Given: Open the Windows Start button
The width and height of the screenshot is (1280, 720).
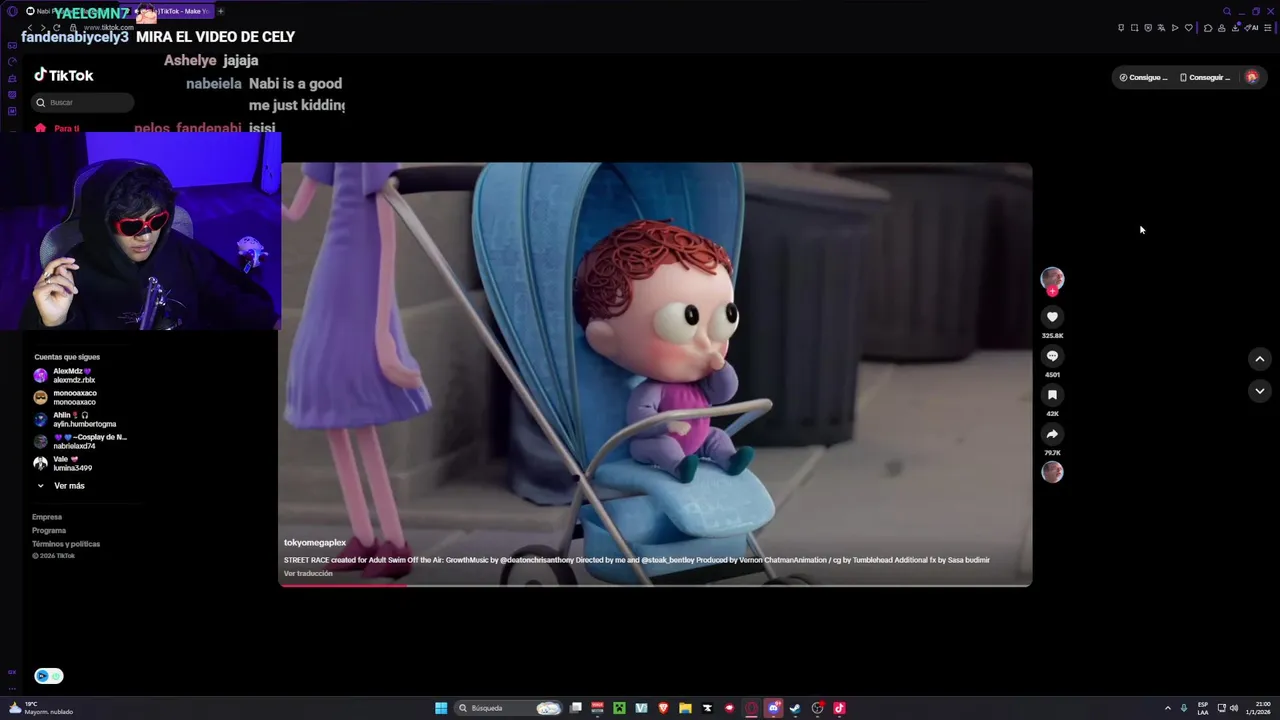Looking at the screenshot, I should tap(441, 708).
